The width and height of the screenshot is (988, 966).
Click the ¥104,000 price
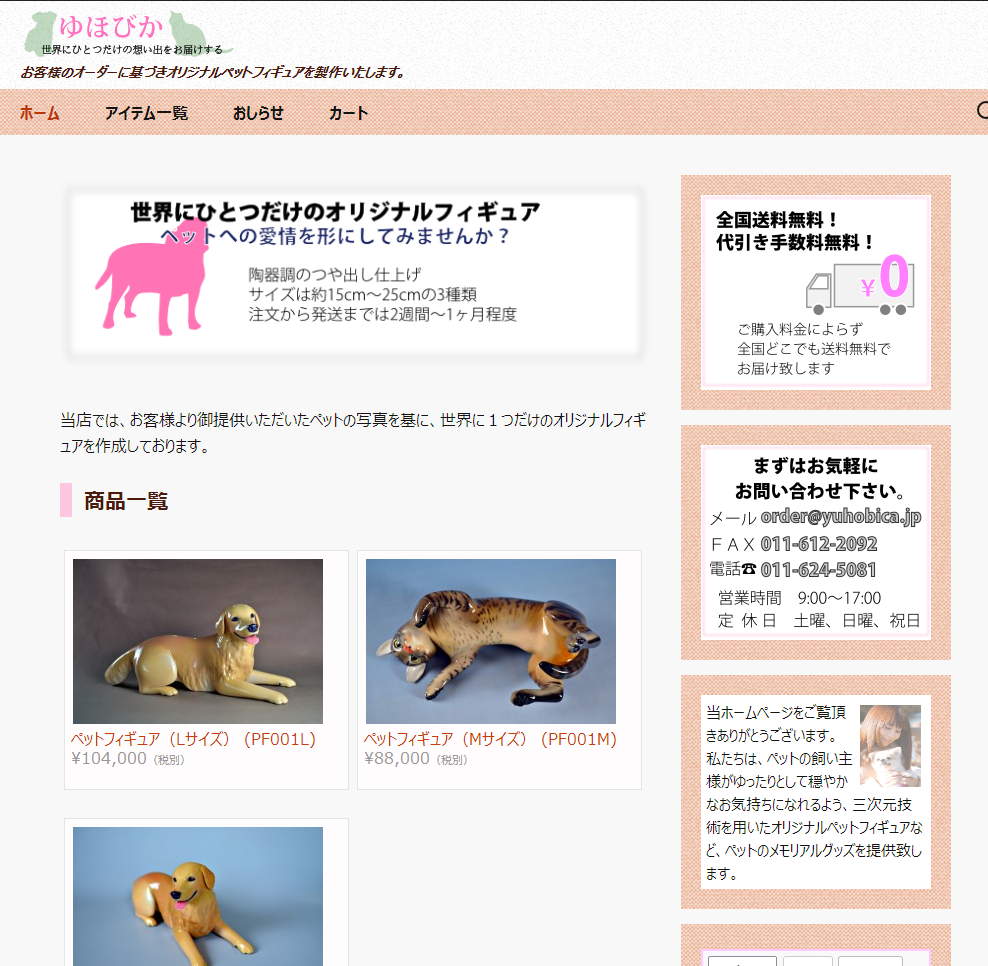[108, 758]
